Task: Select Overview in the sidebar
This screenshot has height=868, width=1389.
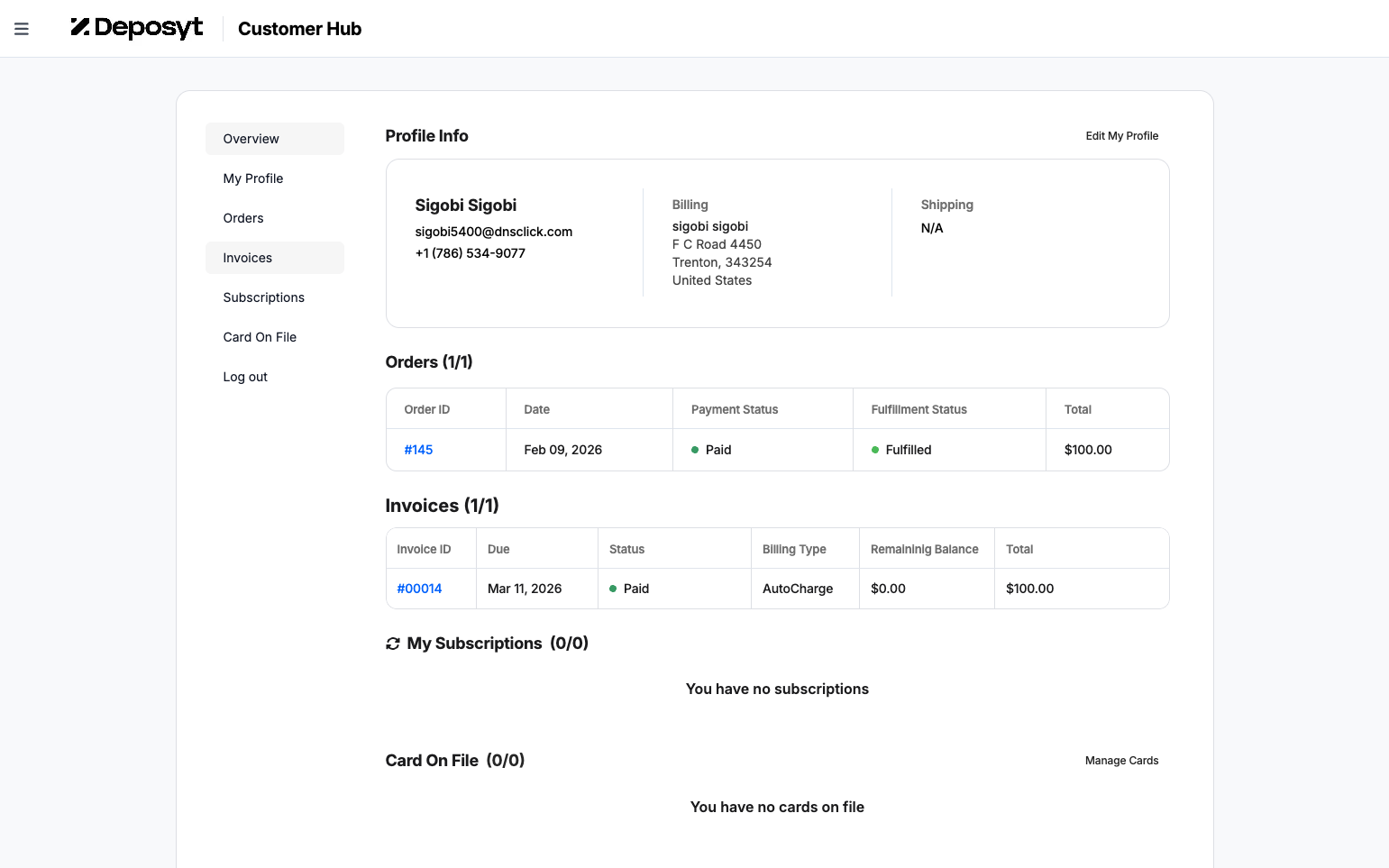Action: click(x=275, y=139)
